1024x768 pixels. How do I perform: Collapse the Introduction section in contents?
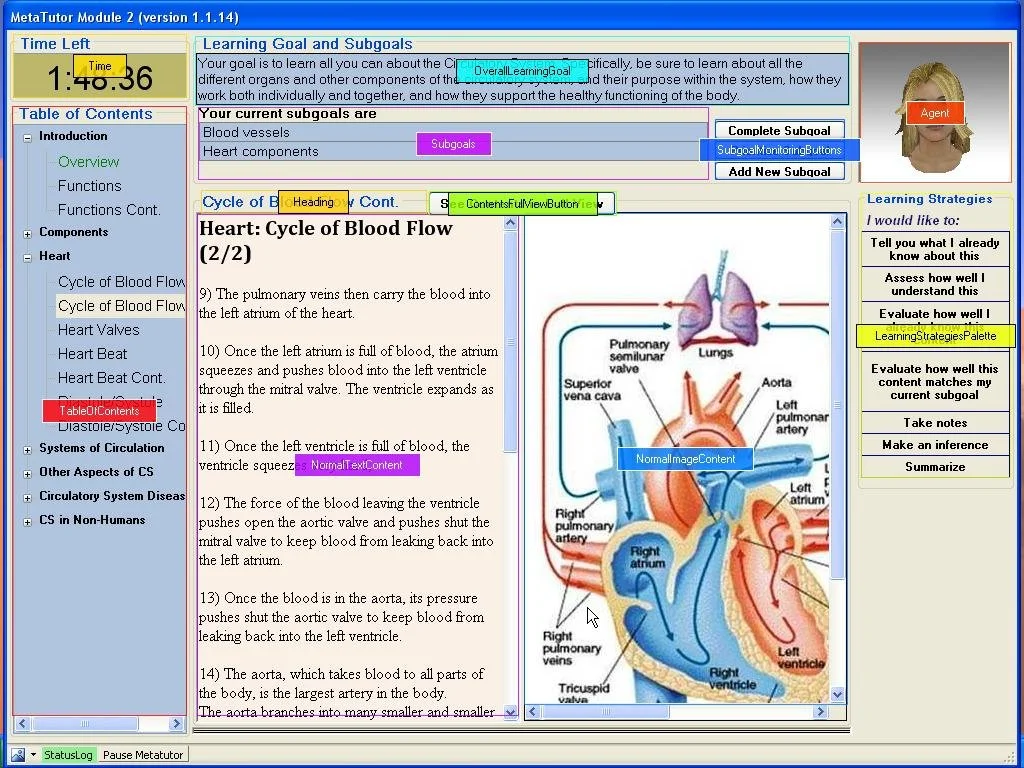tap(27, 138)
